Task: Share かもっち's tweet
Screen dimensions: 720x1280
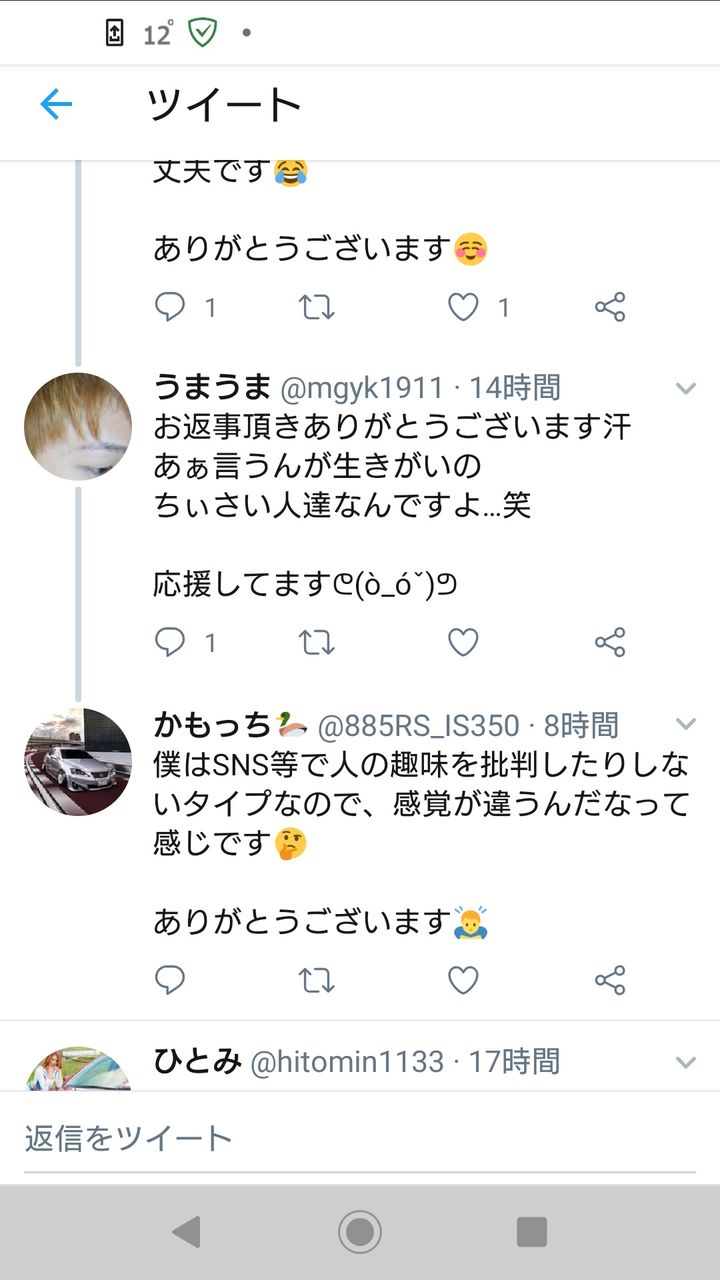Action: coord(610,980)
